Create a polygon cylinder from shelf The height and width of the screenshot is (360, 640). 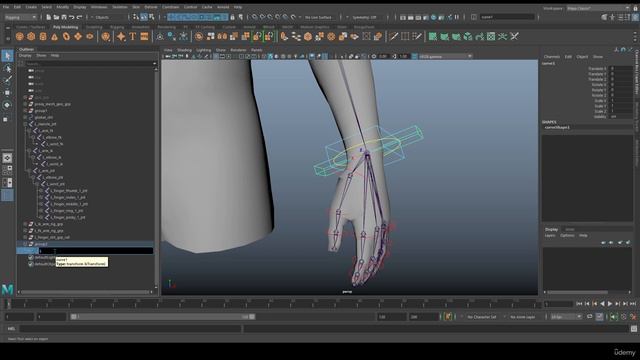tap(43, 37)
